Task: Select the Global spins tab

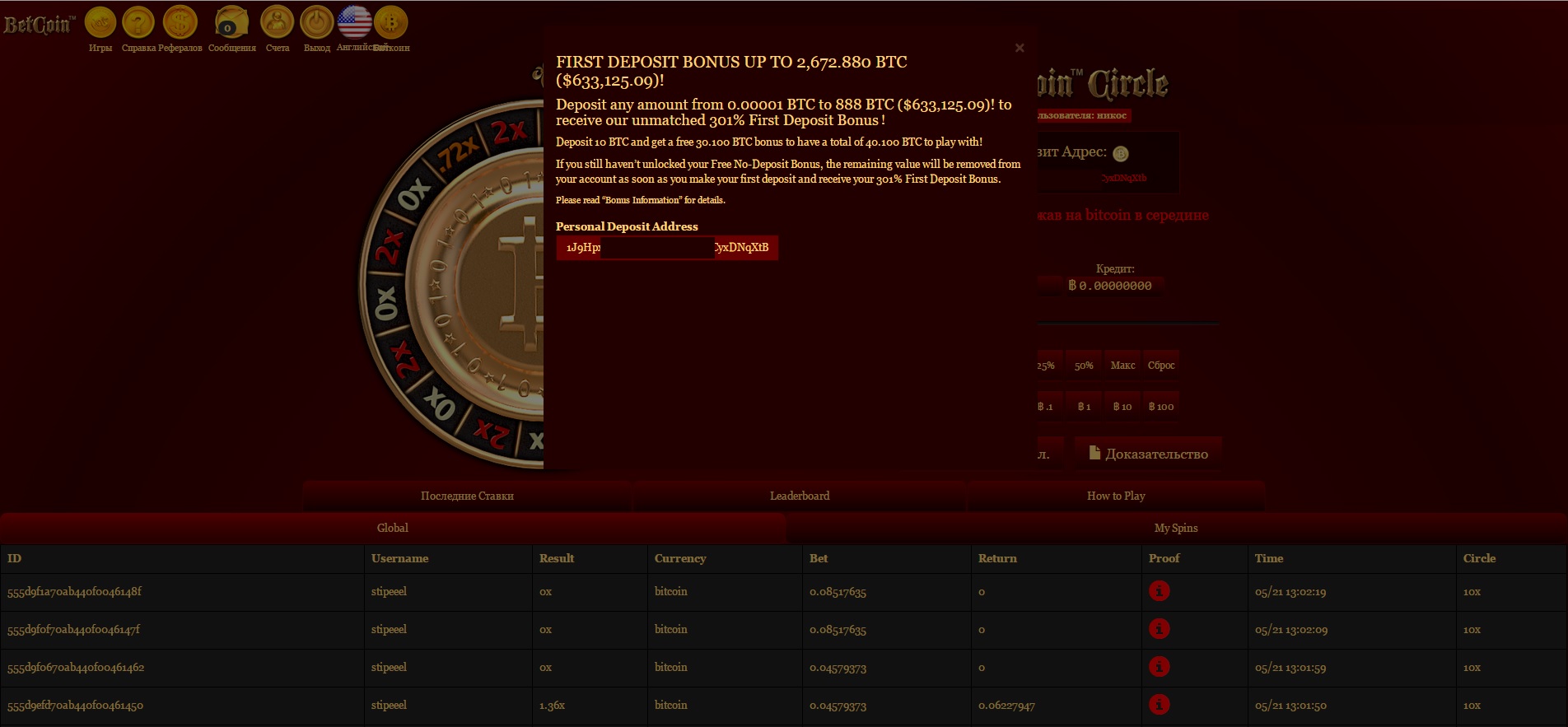Action: 392,528
